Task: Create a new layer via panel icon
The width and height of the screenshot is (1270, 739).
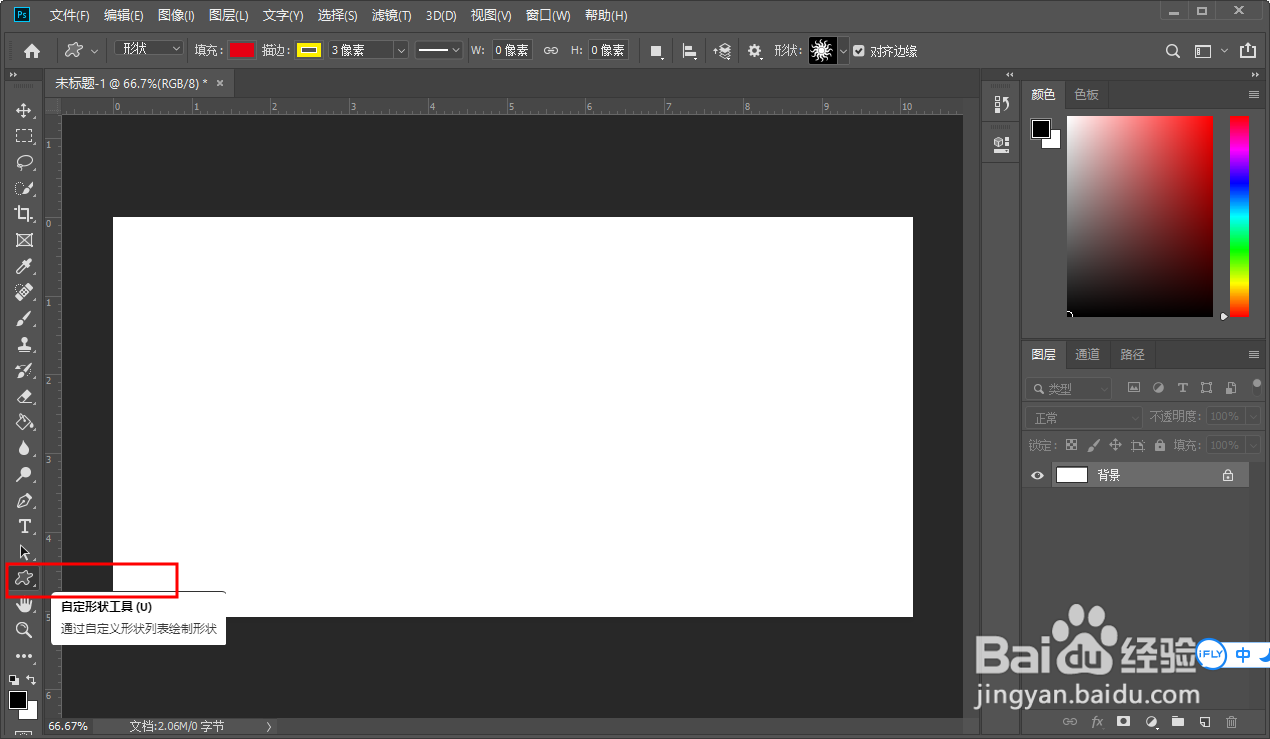Action: tap(1205, 721)
